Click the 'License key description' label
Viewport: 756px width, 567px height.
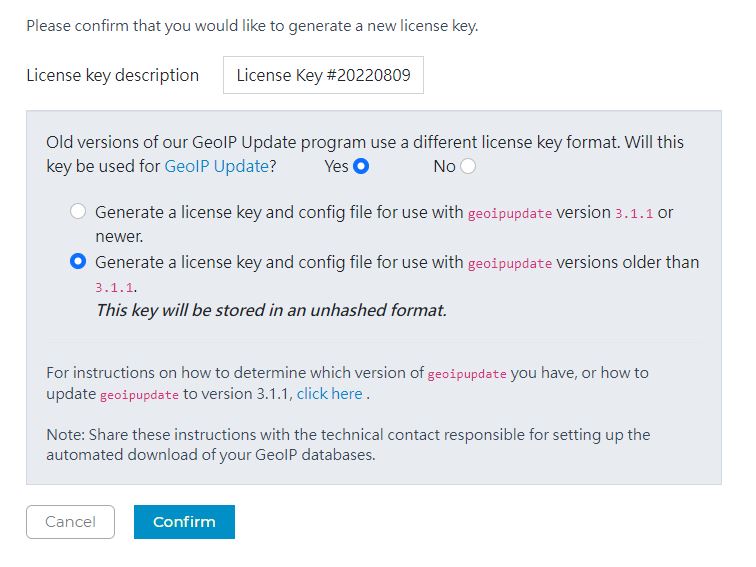click(113, 75)
